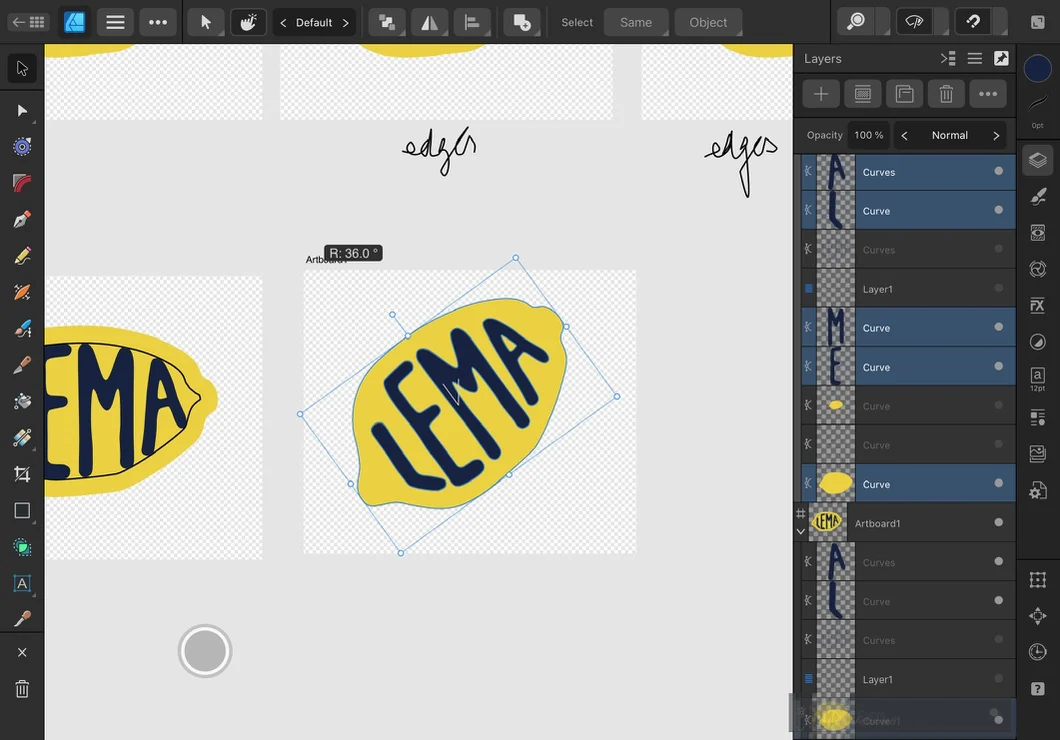Open the Adjustments studio icon

(1038, 341)
